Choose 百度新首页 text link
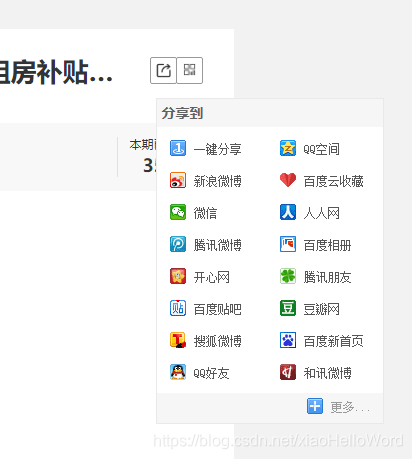The width and height of the screenshot is (412, 459). click(333, 341)
